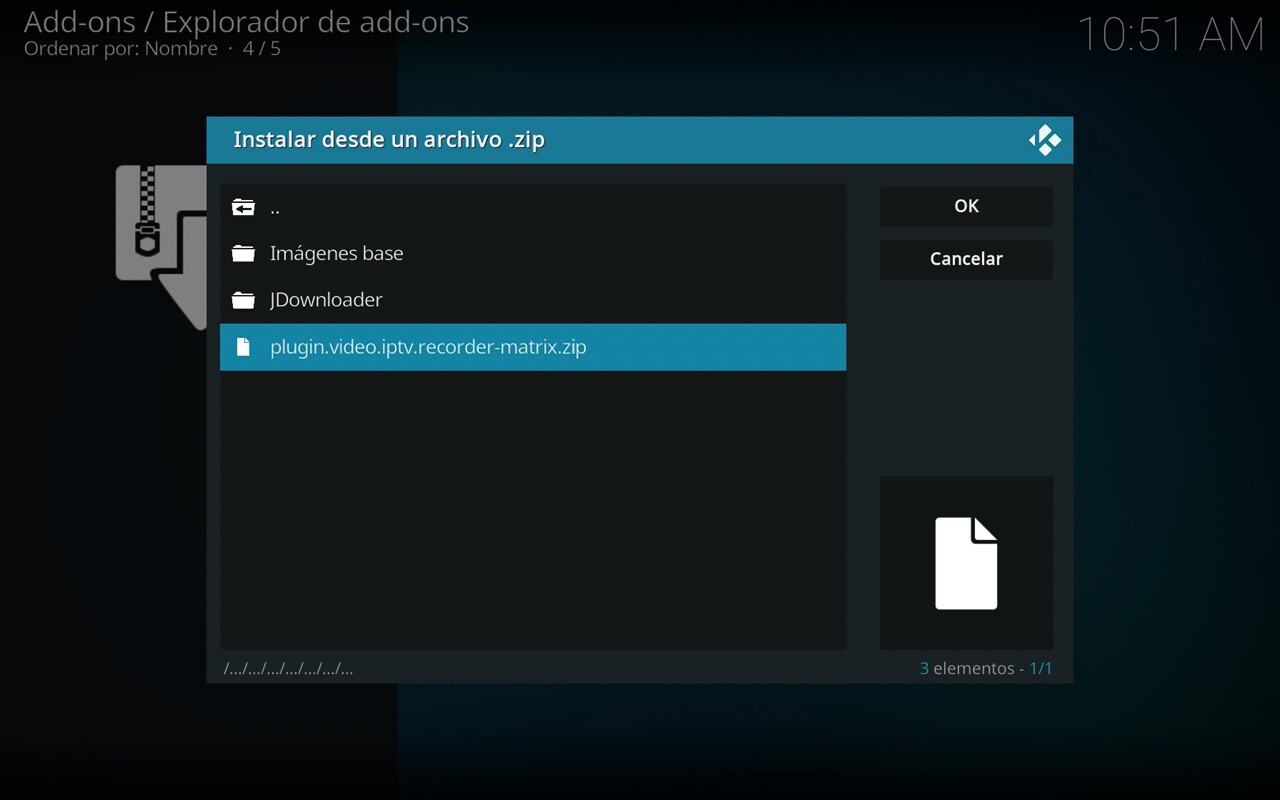Click the 'Ordenar por: Nombre' sort option
This screenshot has width=1280, height=800.
120,48
